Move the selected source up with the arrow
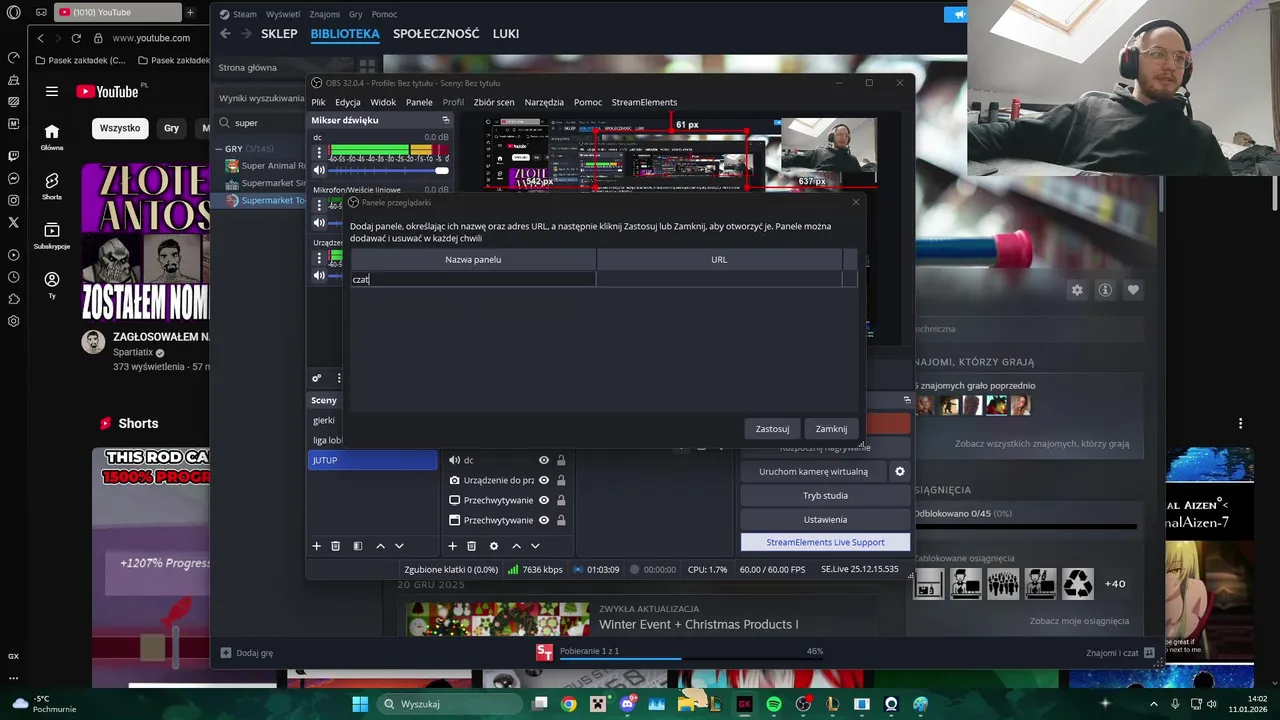This screenshot has height=720, width=1280. 516,546
